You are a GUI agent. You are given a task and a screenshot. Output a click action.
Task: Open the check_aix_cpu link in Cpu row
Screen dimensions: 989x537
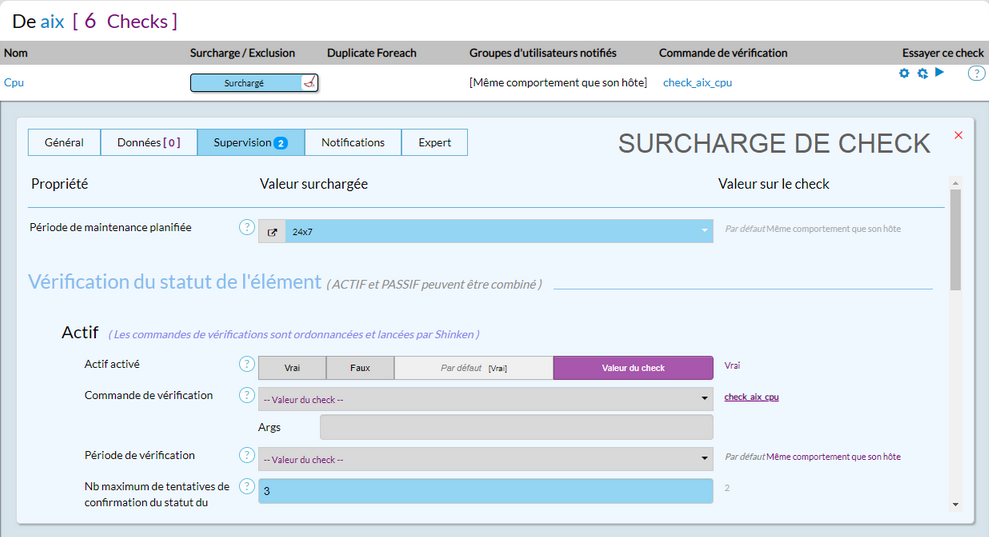click(697, 83)
